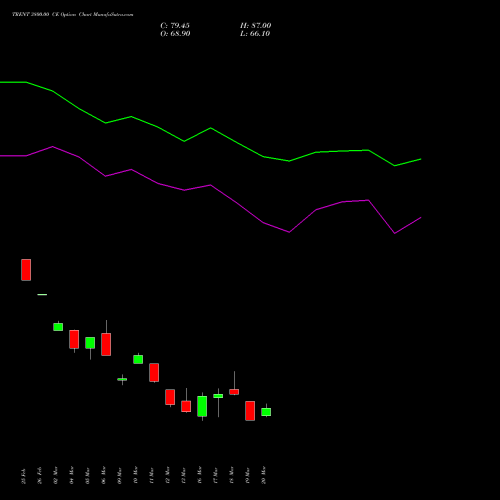Click the 19 Mar date label
Screen dimensions: 500x500
click(247, 476)
